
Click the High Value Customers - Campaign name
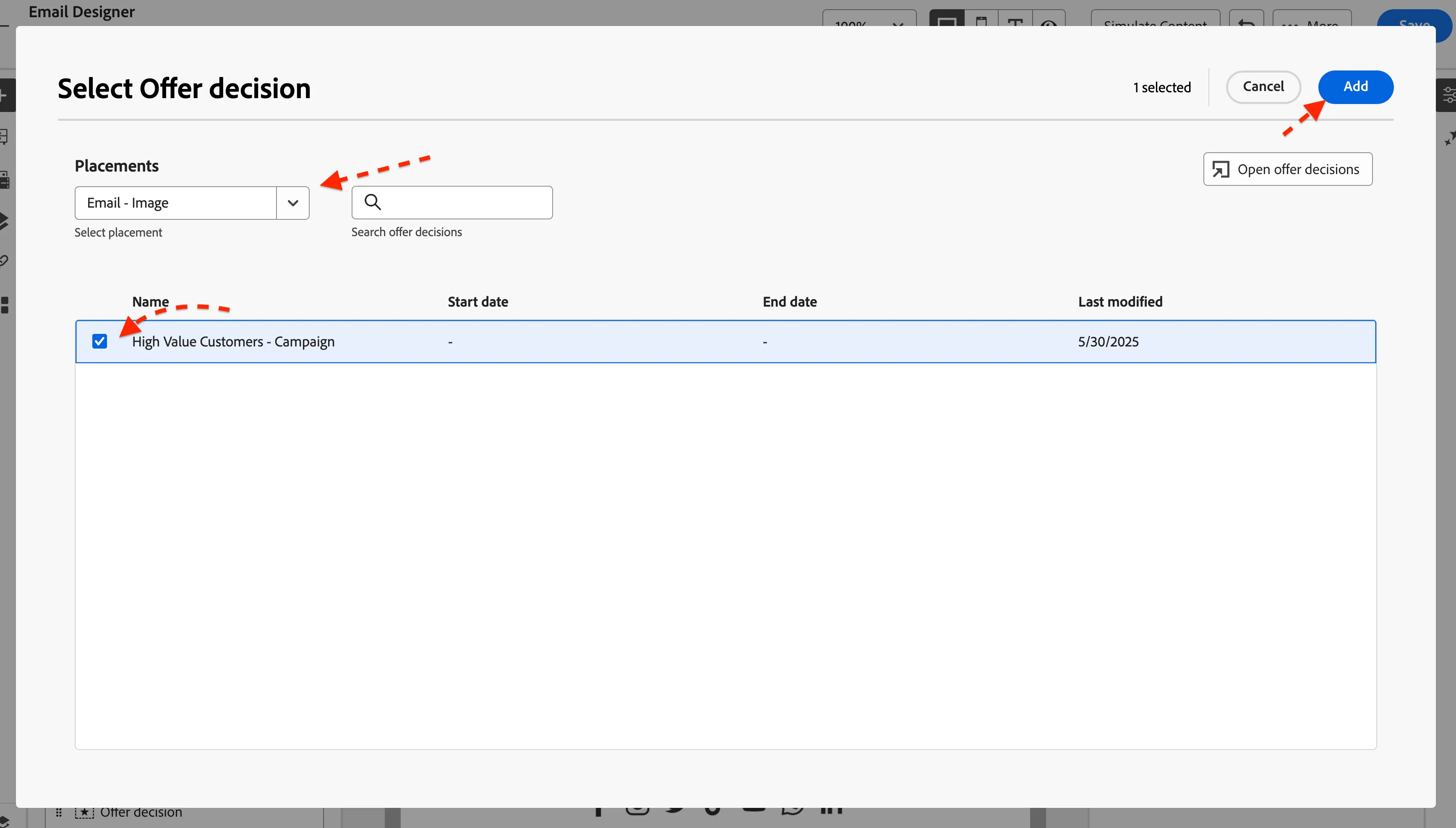[x=233, y=342]
